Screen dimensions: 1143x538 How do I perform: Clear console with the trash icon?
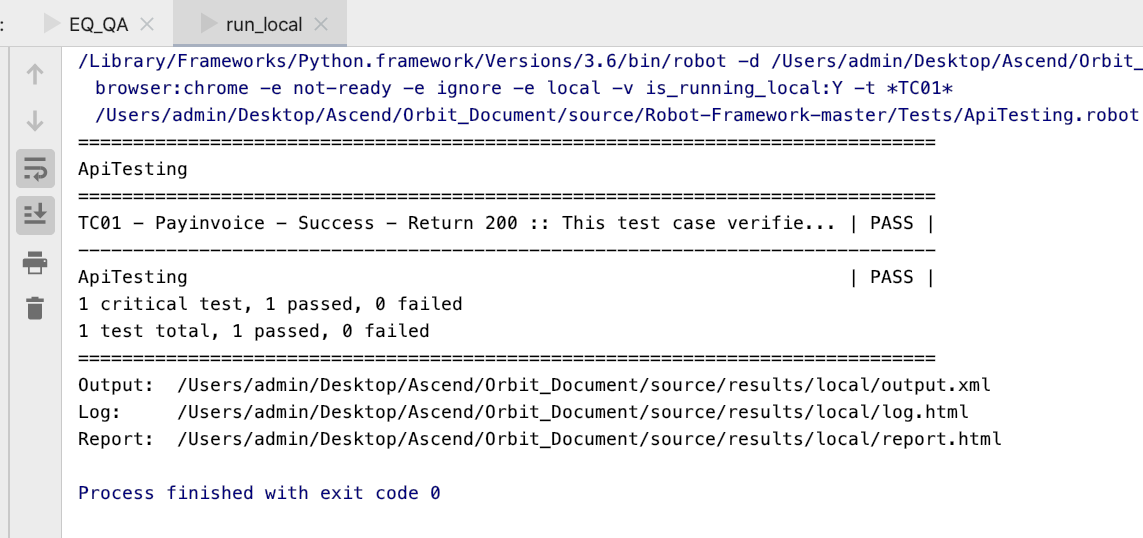pyautogui.click(x=35, y=308)
